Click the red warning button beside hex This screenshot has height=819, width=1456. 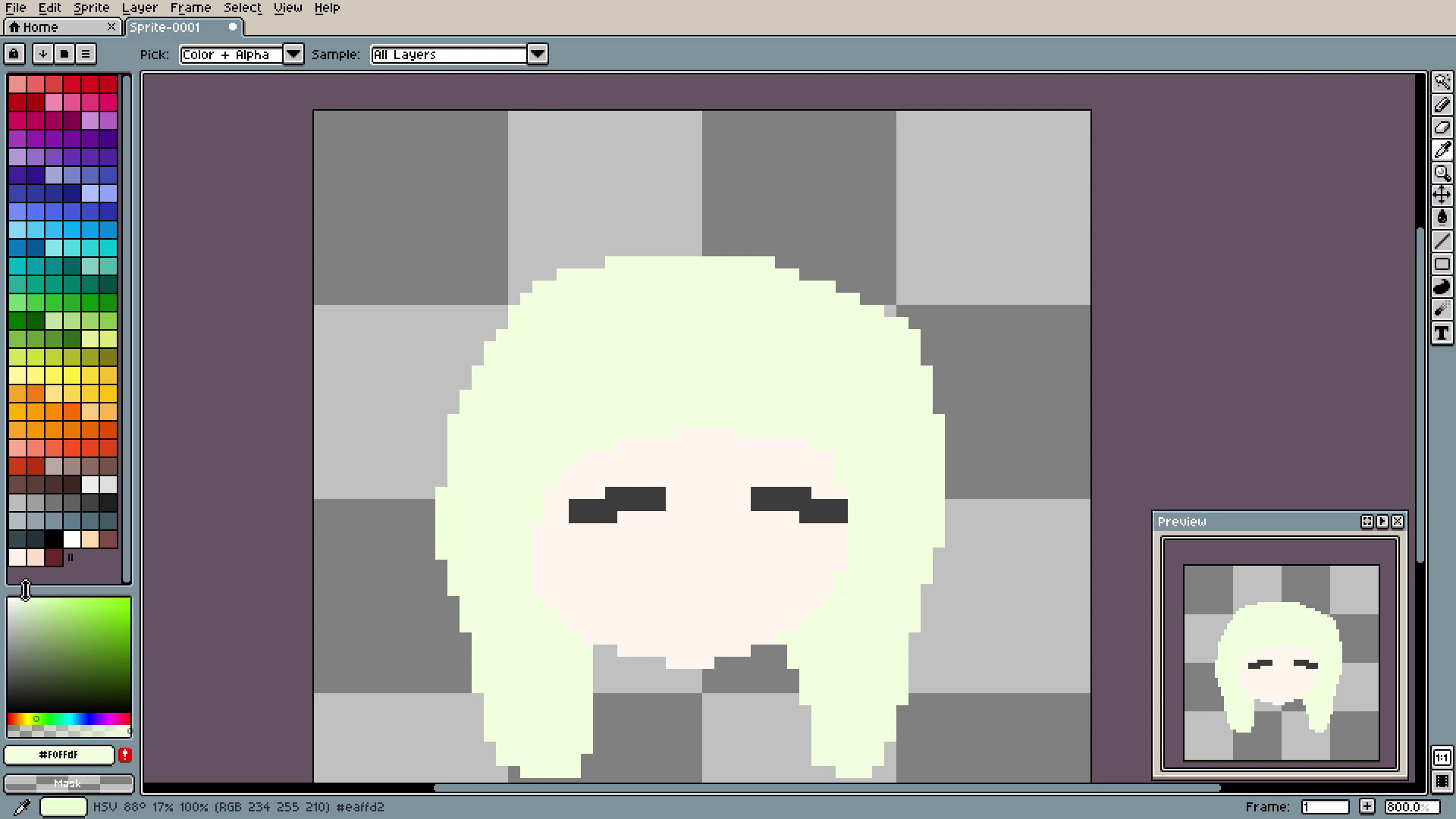[x=125, y=755]
